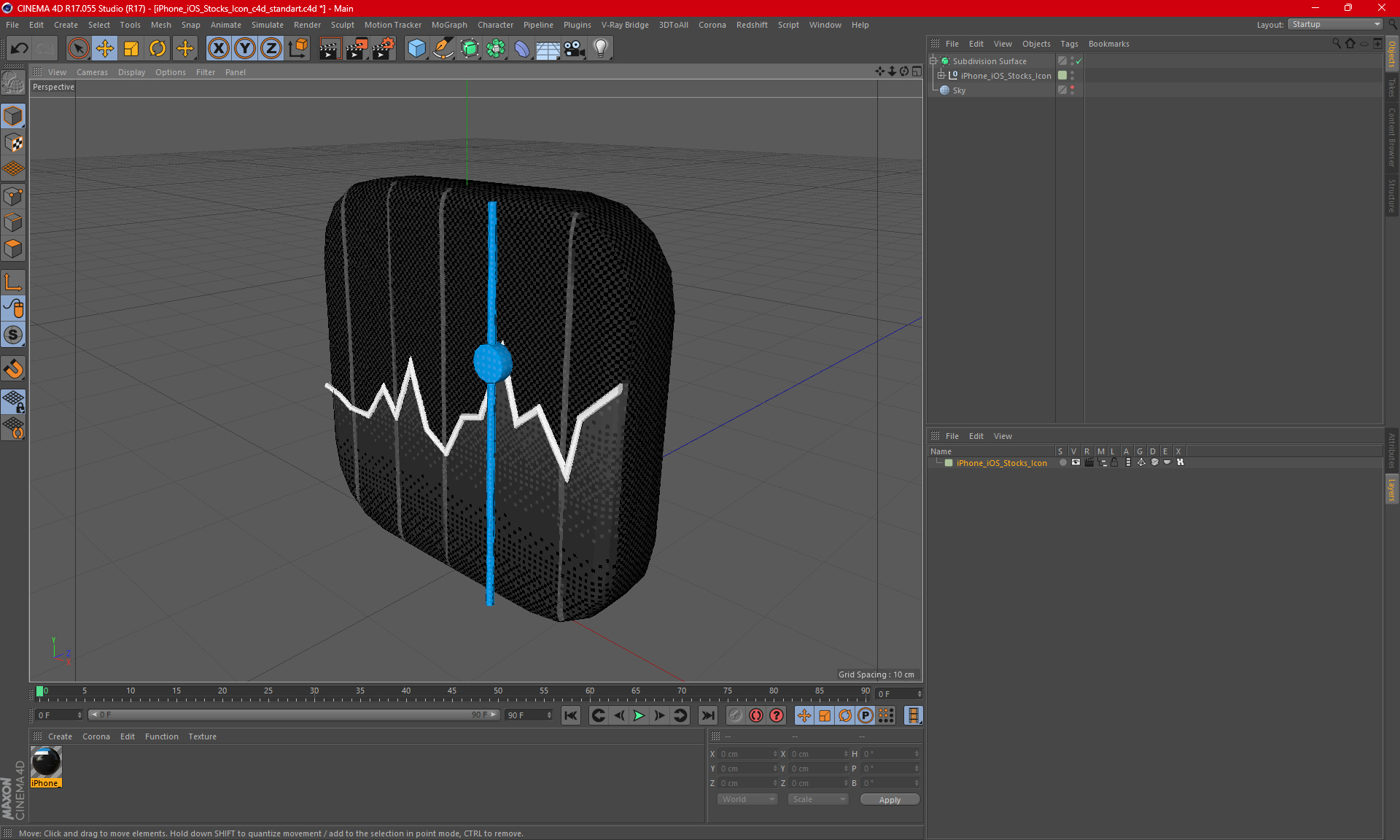Screen dimensions: 1400x840
Task: Collapse the Subdivision Surface tree item
Action: pos(933,61)
